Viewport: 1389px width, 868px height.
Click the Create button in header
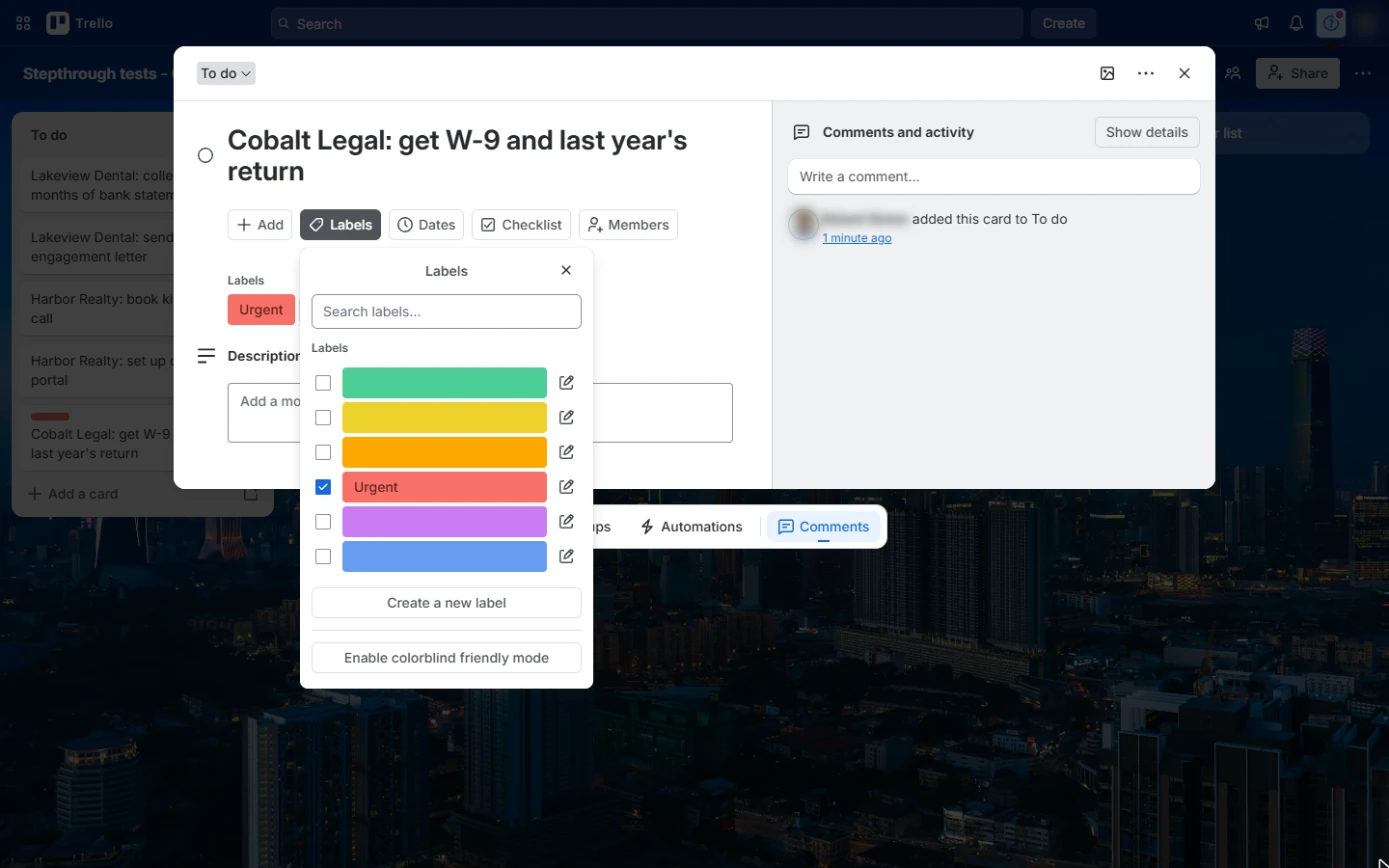(x=1064, y=23)
